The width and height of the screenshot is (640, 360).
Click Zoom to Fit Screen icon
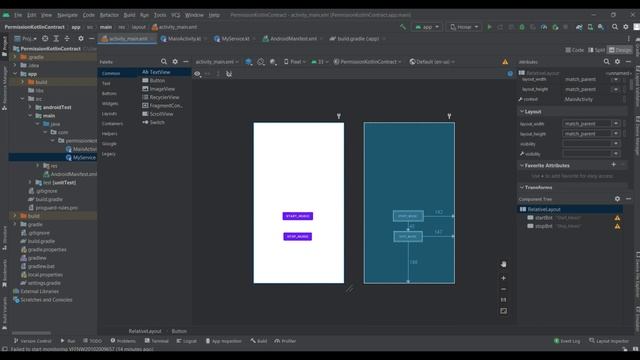click(x=504, y=311)
